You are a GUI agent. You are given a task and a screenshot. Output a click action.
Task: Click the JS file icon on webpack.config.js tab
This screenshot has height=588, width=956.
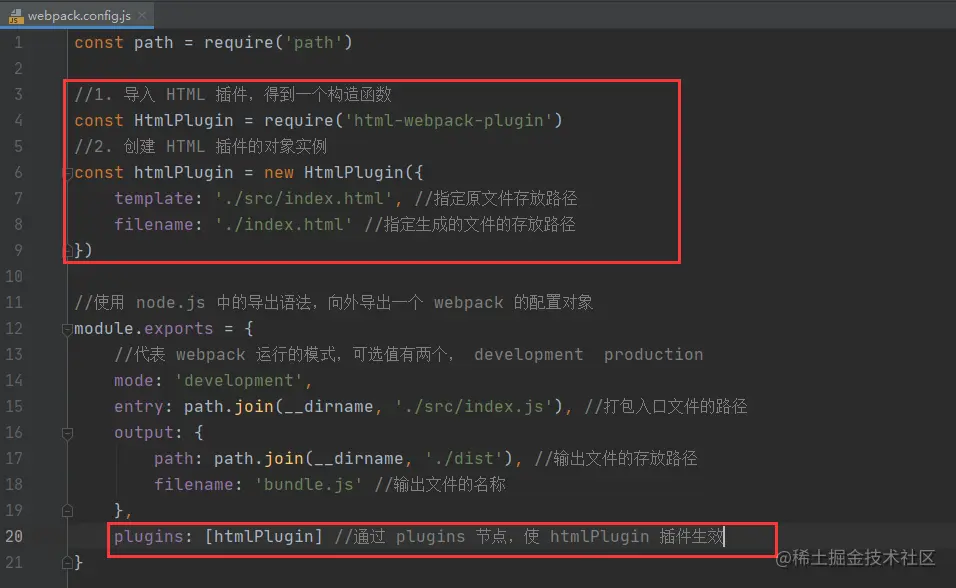[16, 16]
